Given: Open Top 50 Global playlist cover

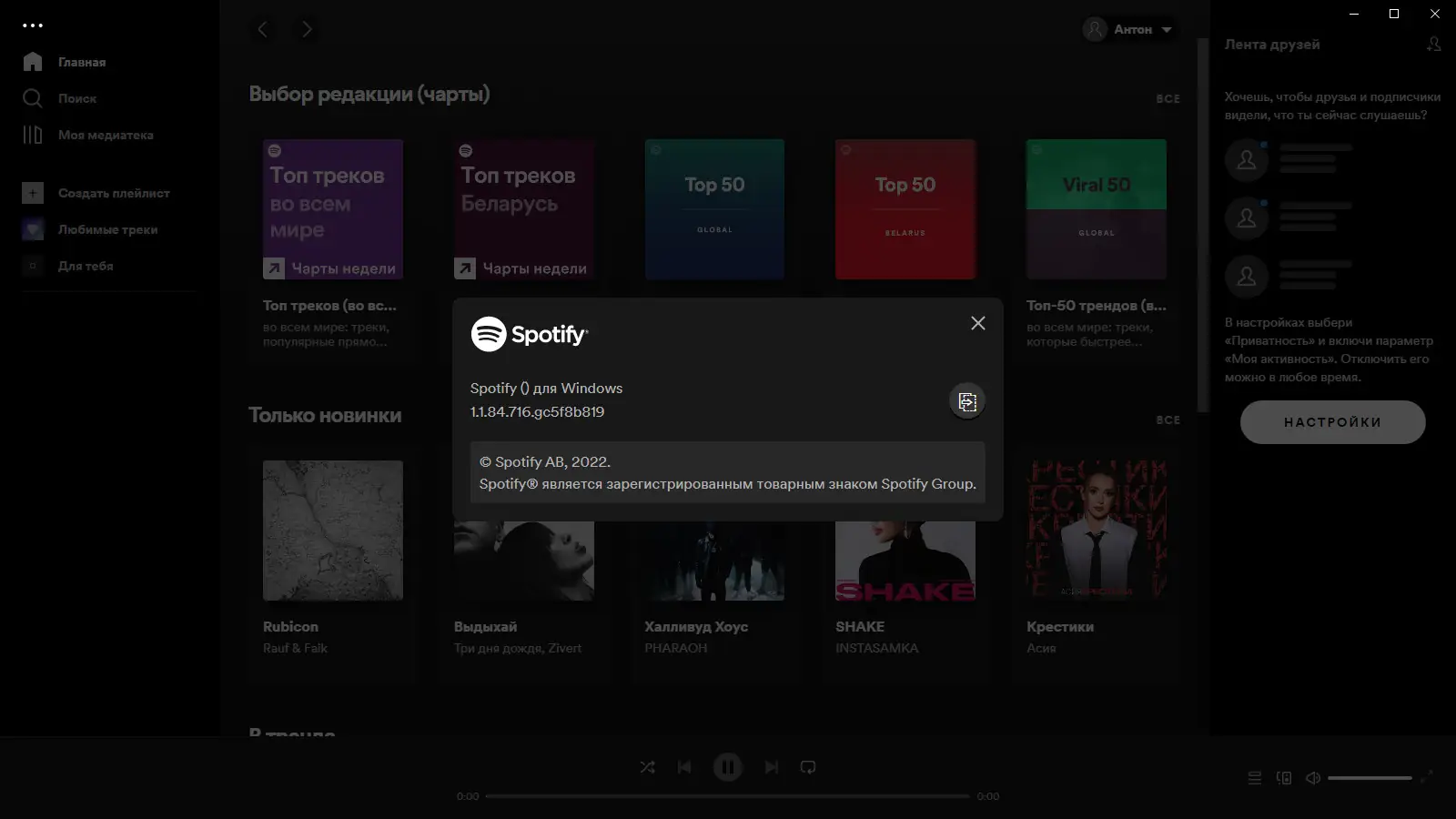Looking at the screenshot, I should [714, 209].
